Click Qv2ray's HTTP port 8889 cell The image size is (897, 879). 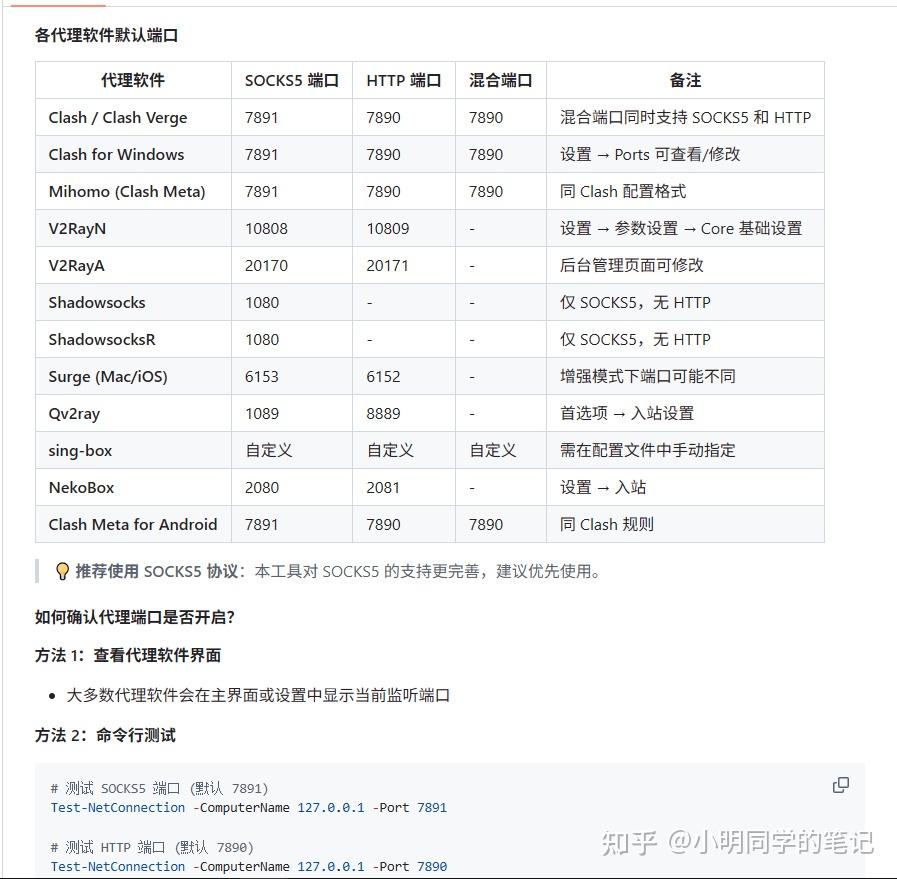point(383,413)
